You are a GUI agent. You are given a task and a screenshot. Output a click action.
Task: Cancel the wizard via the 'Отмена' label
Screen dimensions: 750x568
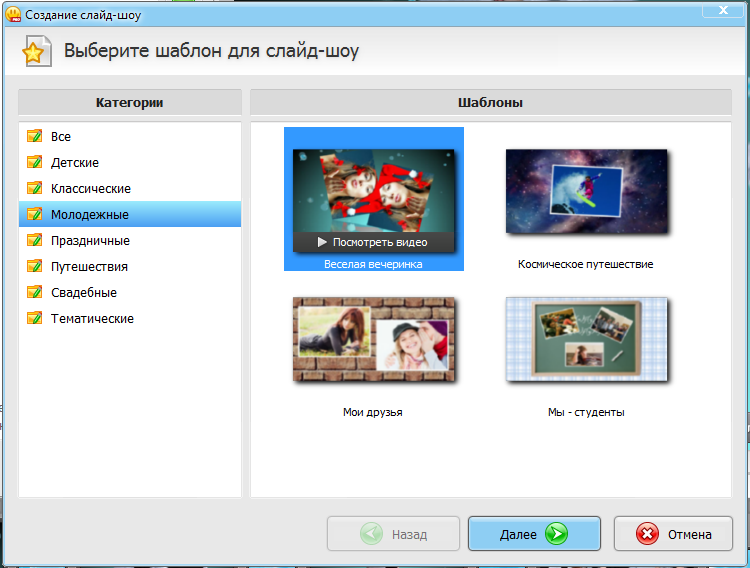690,534
